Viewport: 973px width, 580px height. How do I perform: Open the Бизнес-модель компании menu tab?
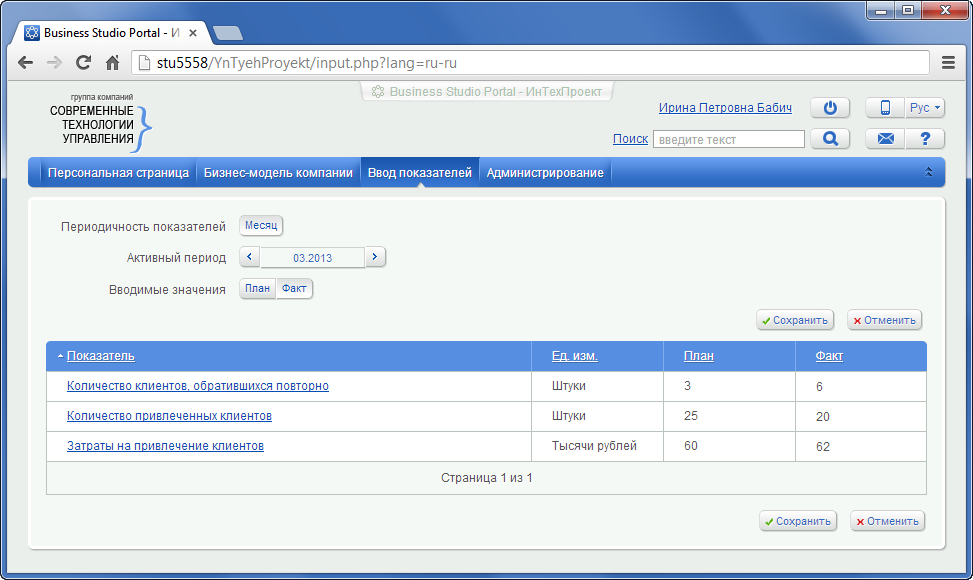(278, 173)
